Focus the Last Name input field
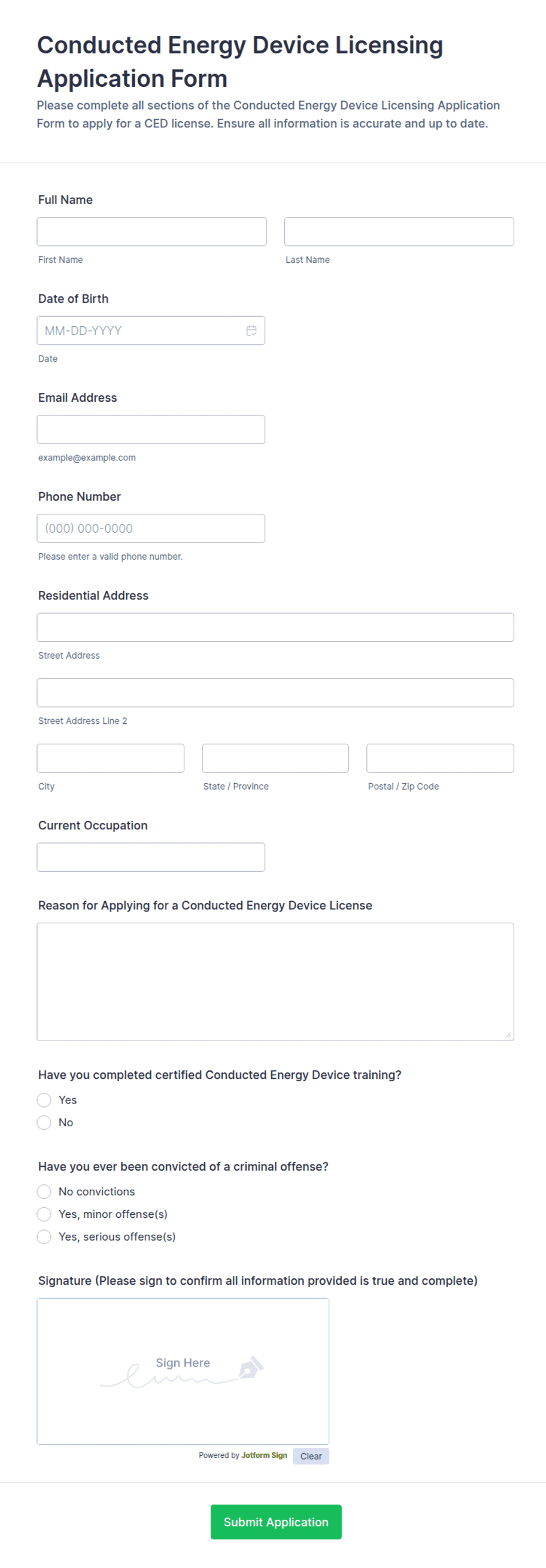This screenshot has width=546, height=1568. click(399, 232)
